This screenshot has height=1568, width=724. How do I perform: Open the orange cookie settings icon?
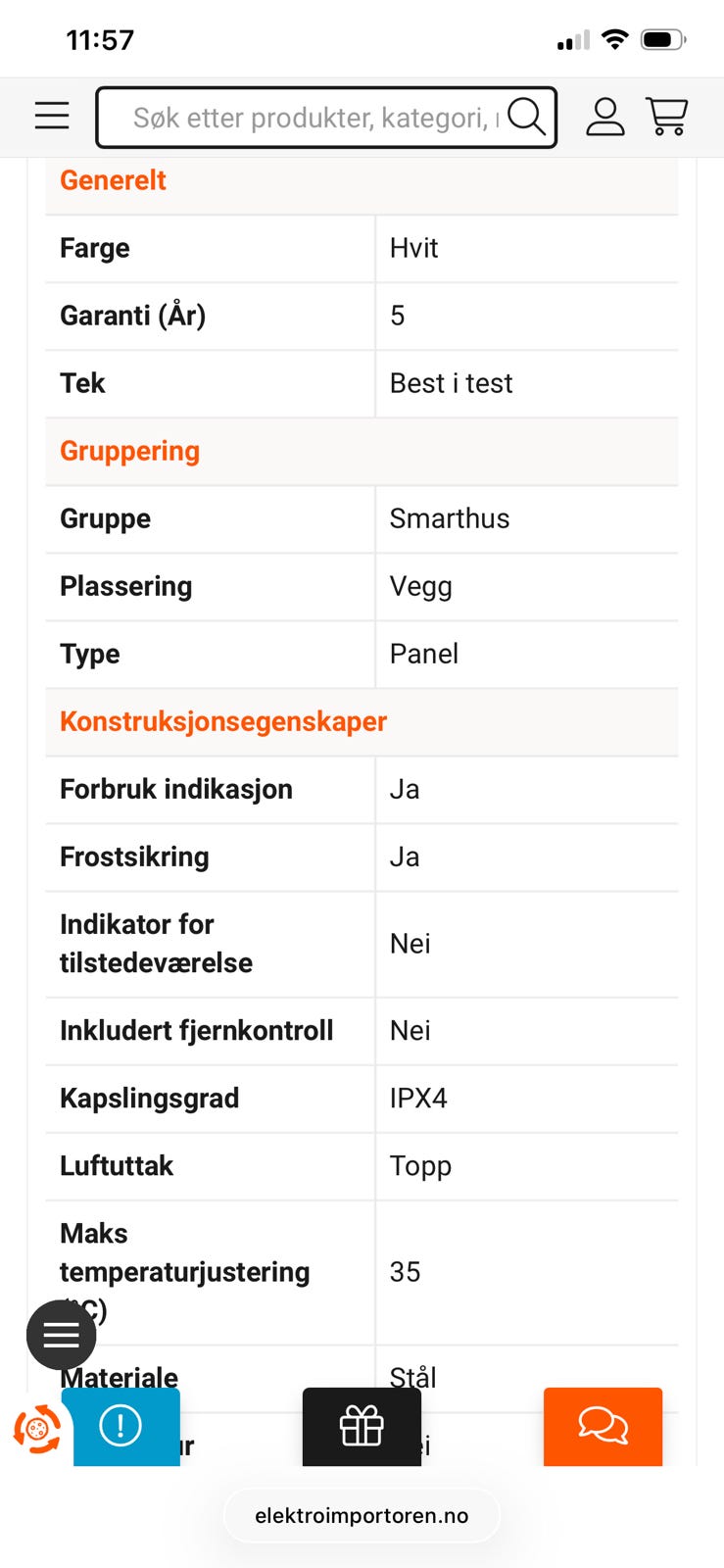(37, 1429)
